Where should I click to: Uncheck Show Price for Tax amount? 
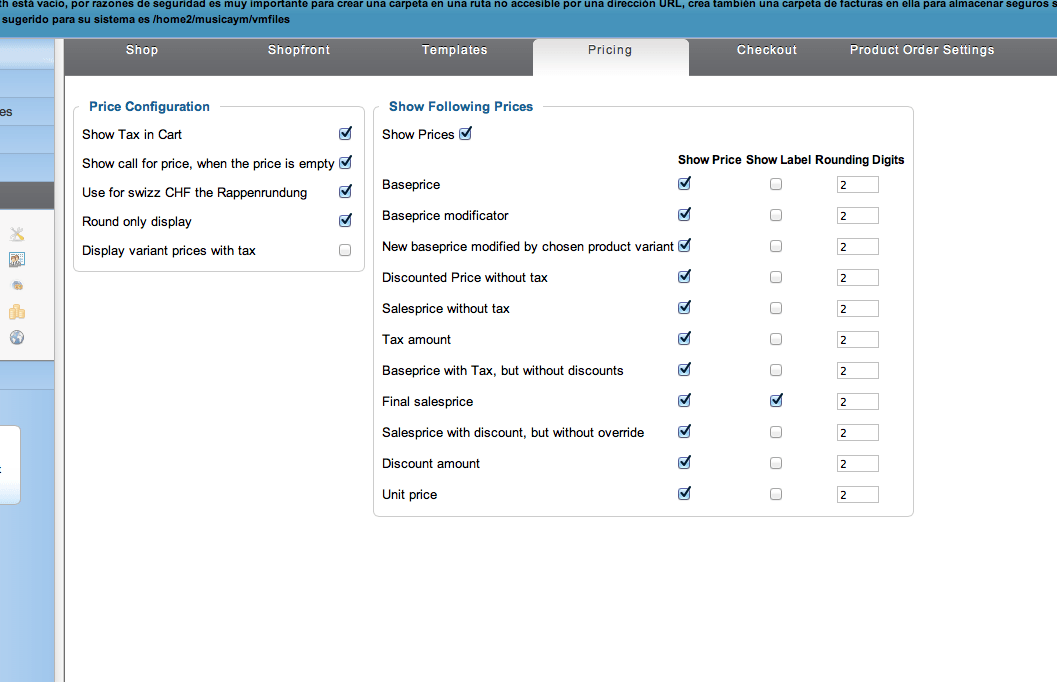[x=684, y=338]
